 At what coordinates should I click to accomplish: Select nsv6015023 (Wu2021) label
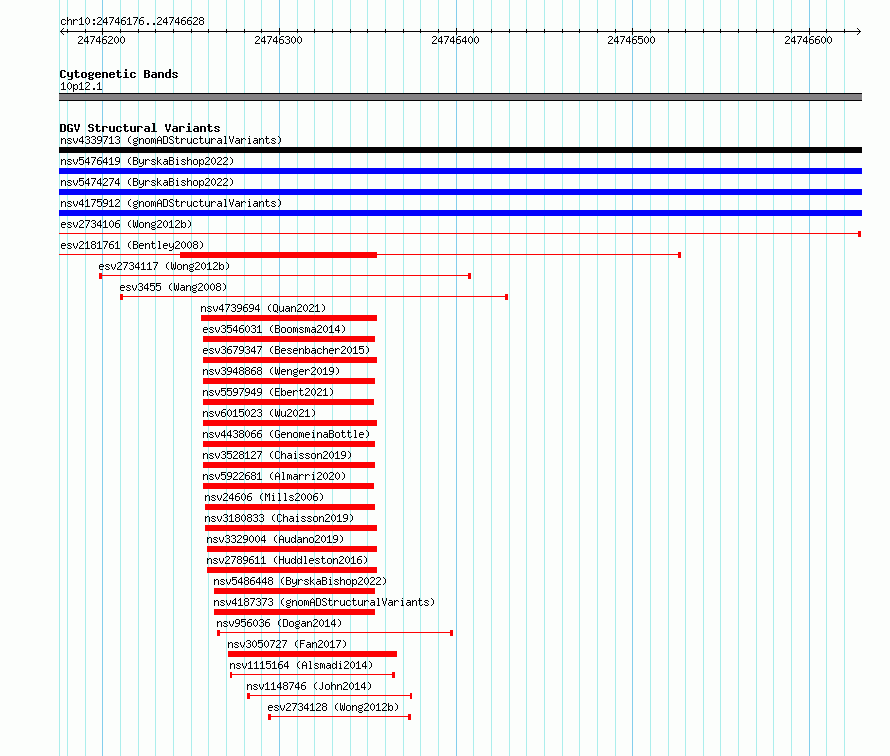coord(259,413)
